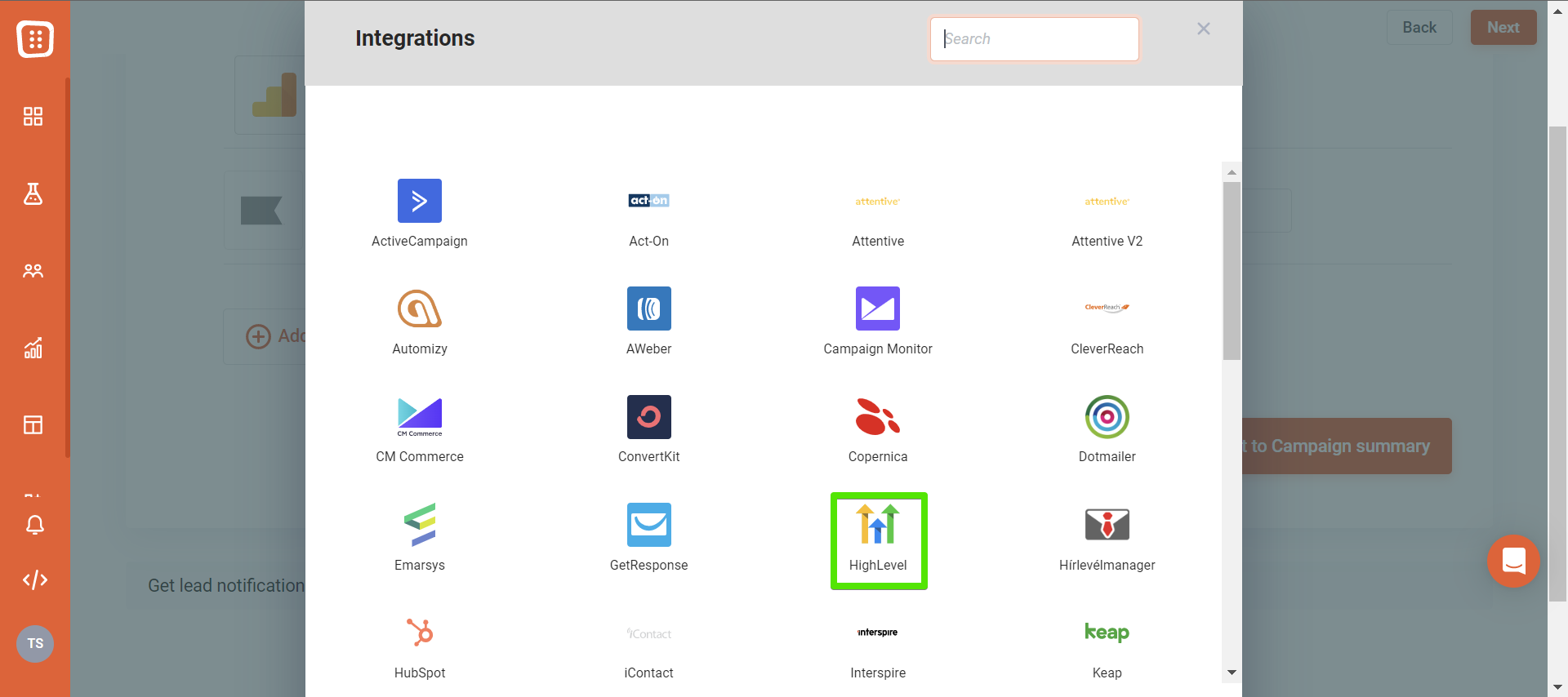
Task: Choose the iContact integration logo
Action: click(648, 633)
